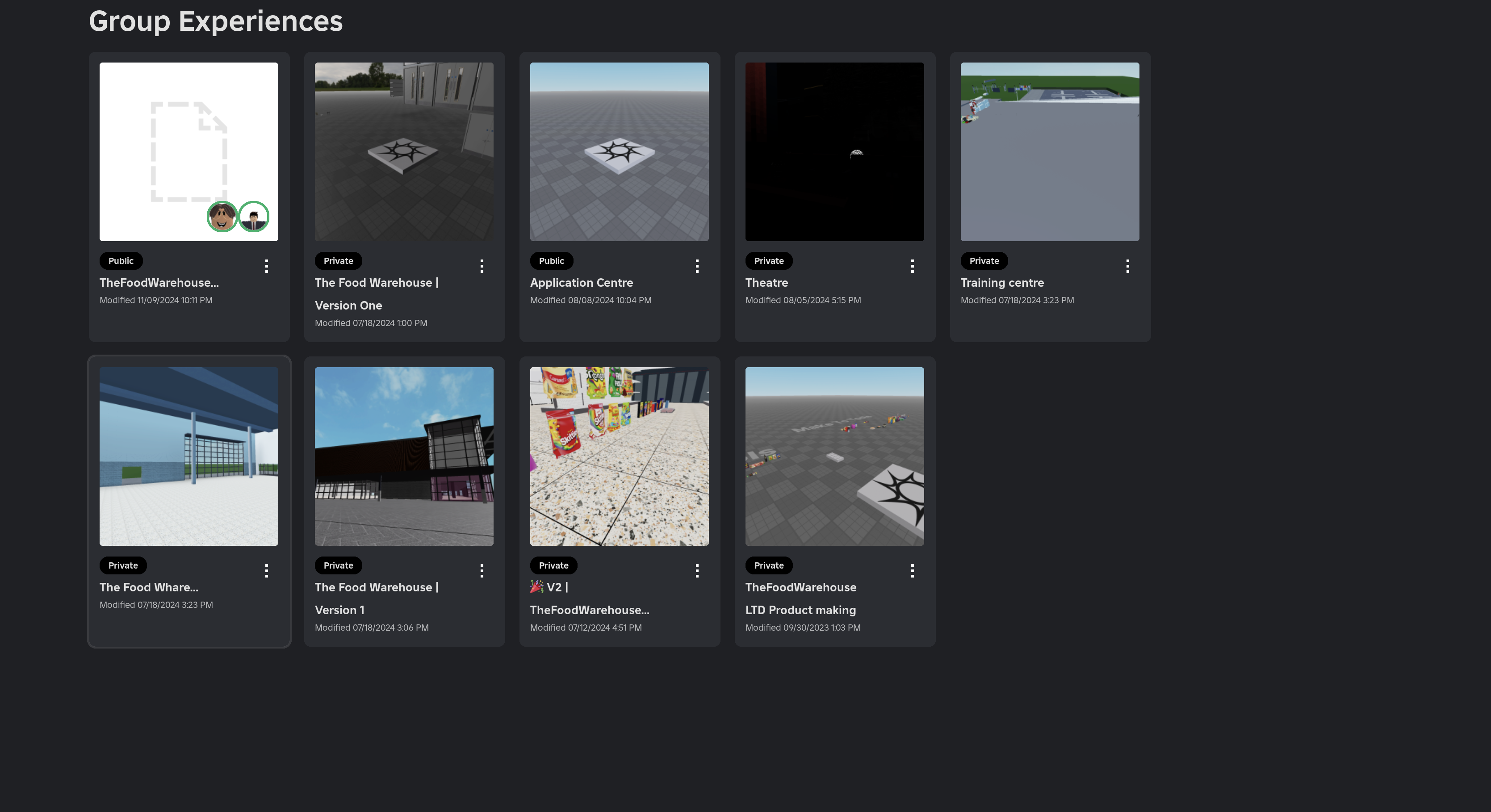Click Private badge on Theatre card
Image resolution: width=1491 pixels, height=812 pixels.
[769, 261]
